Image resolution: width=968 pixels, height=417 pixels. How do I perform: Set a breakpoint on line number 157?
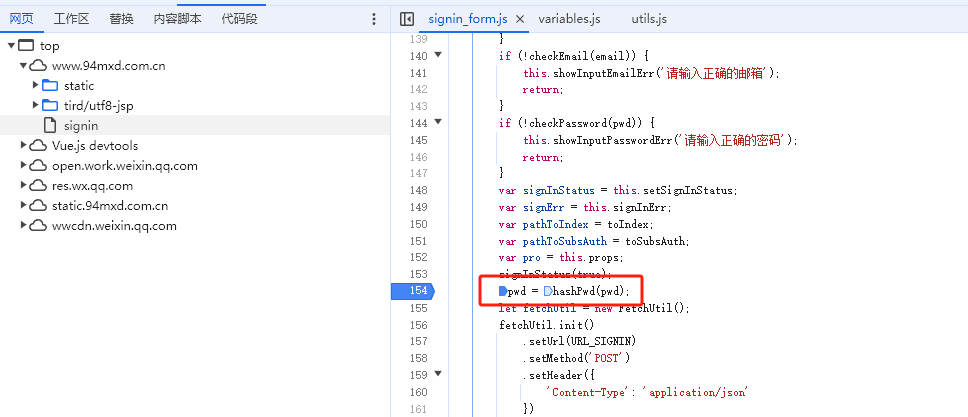pos(419,341)
